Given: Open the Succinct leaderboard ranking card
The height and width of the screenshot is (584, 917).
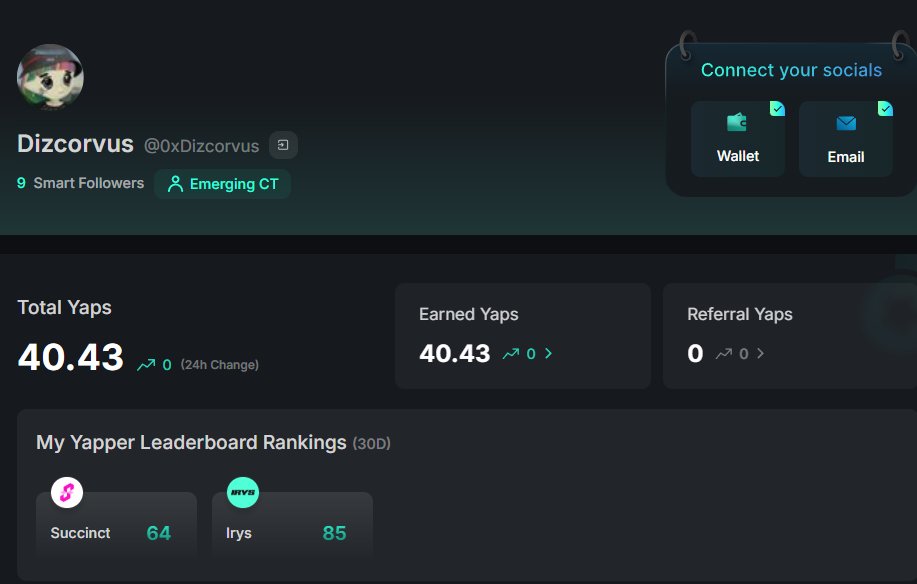Looking at the screenshot, I should [116, 524].
